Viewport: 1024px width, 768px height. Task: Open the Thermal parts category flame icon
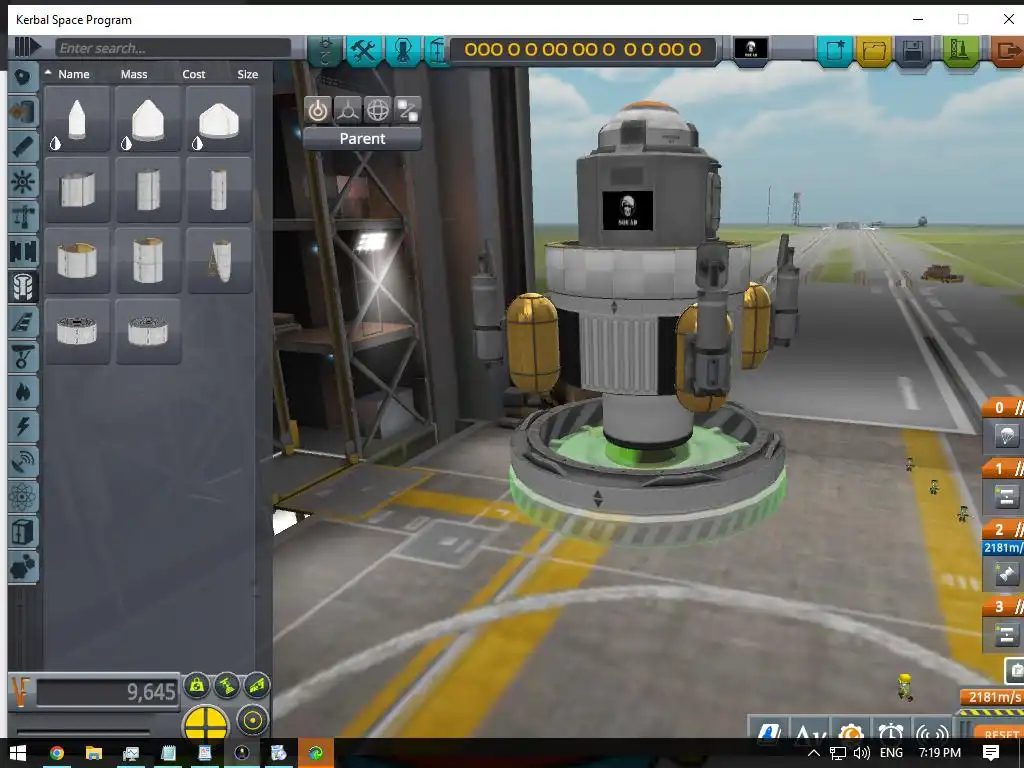24,392
